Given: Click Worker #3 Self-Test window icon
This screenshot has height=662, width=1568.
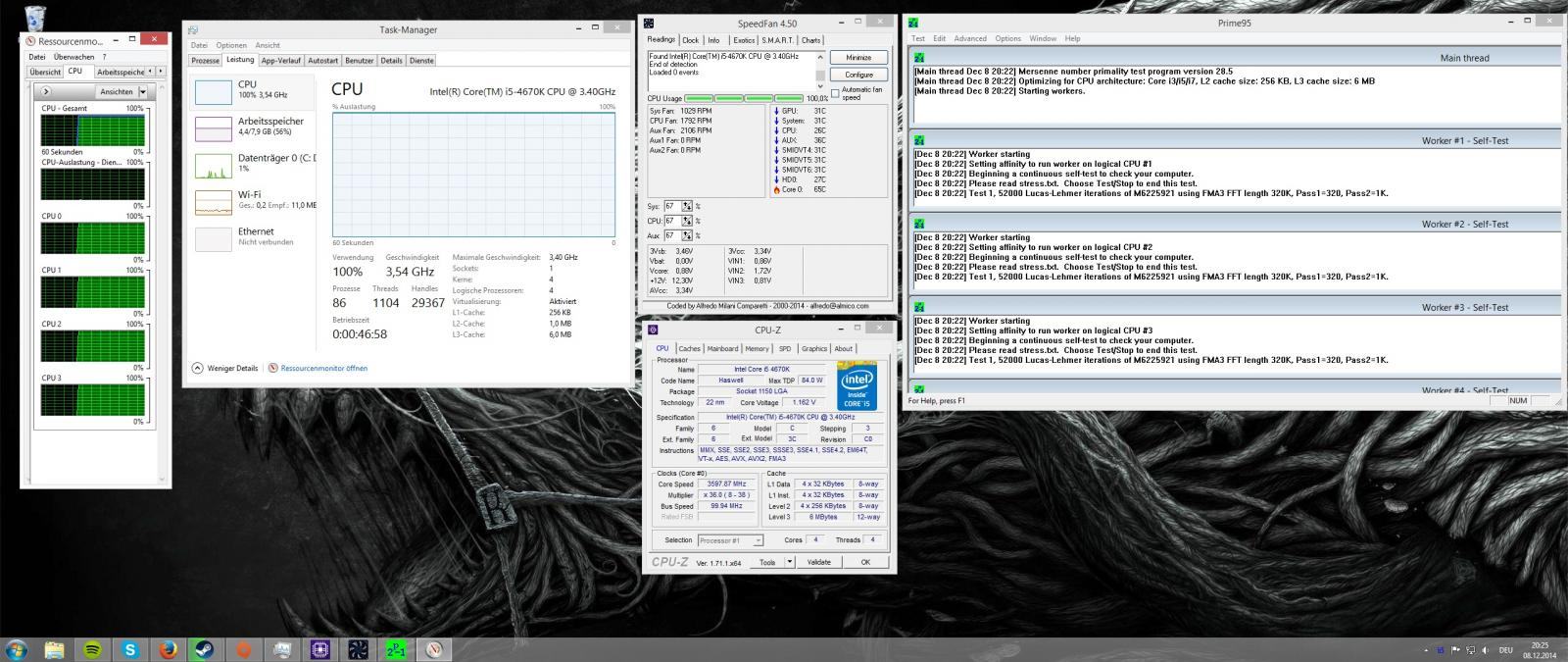Looking at the screenshot, I should tap(919, 307).
